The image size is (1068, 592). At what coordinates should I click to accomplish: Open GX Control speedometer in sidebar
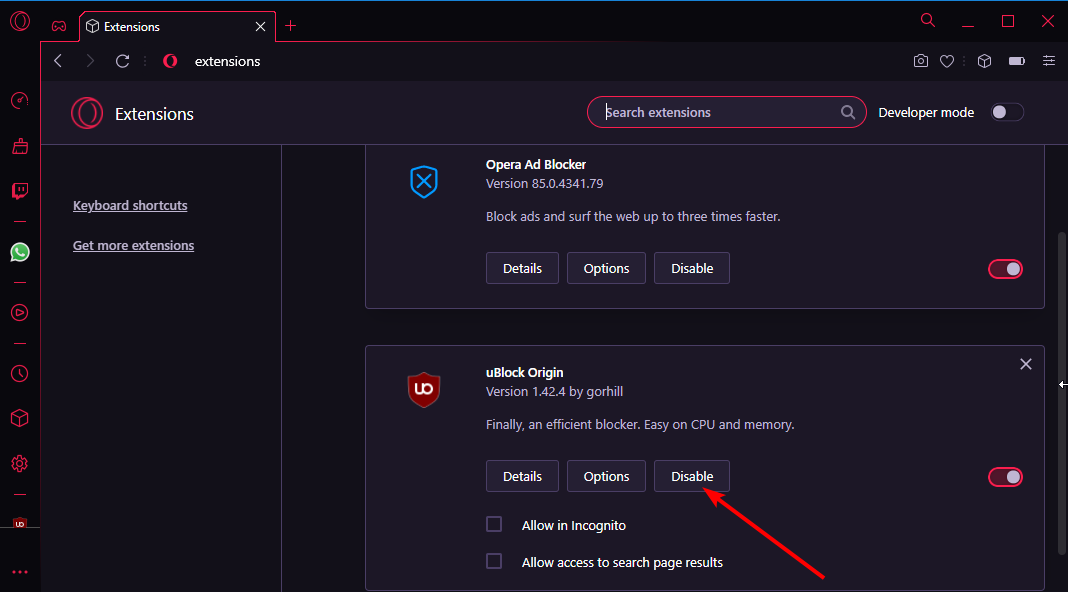[20, 101]
